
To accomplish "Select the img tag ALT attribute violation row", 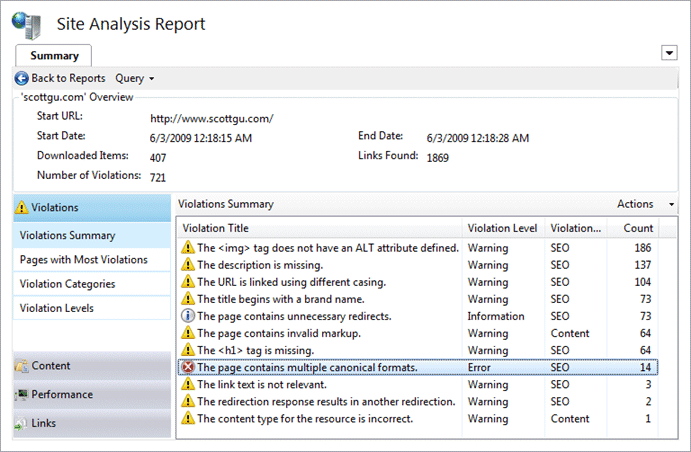I will pyautogui.click(x=418, y=248).
